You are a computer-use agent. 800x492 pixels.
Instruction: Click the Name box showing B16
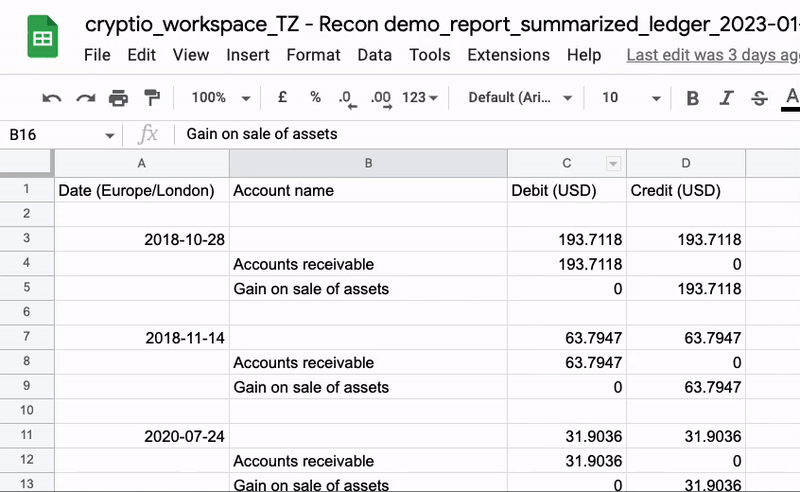[x=56, y=135]
